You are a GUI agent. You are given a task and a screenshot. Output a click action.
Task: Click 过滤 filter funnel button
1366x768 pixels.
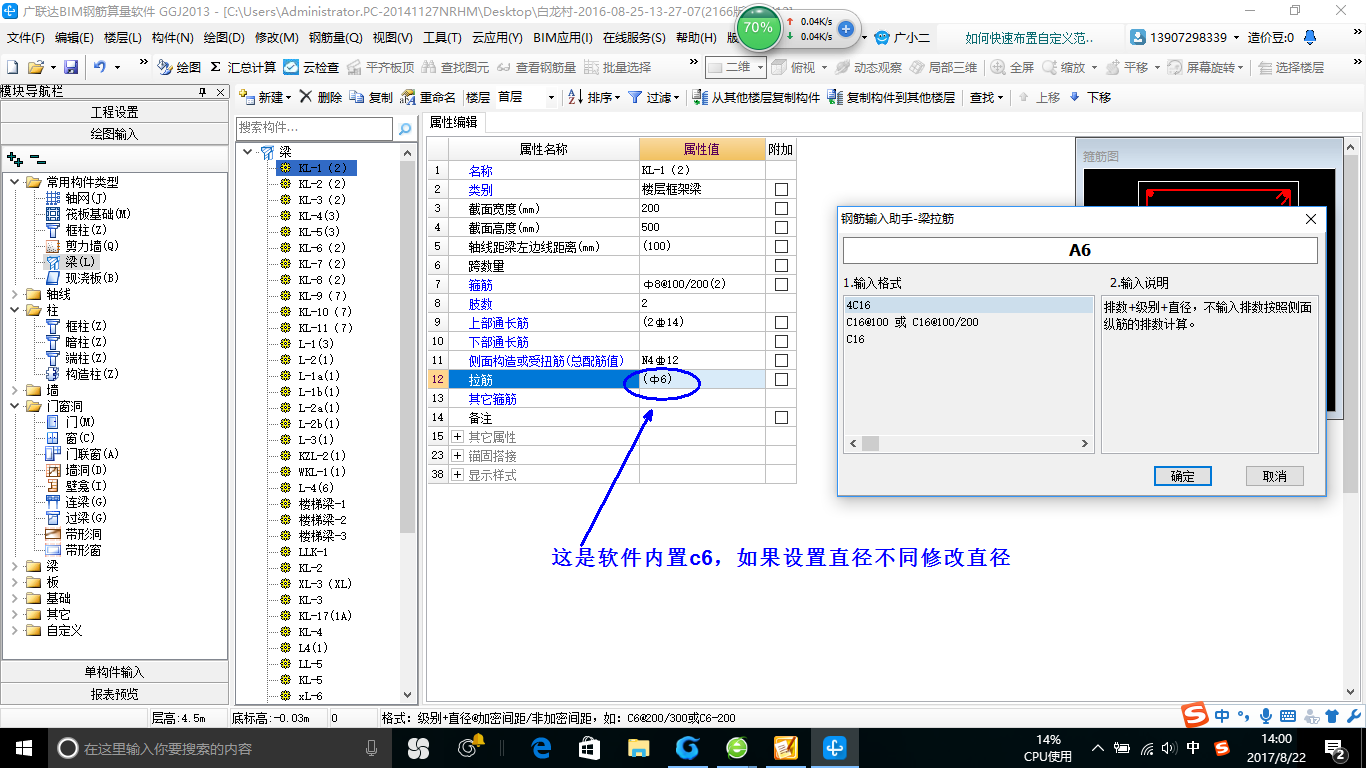click(654, 97)
